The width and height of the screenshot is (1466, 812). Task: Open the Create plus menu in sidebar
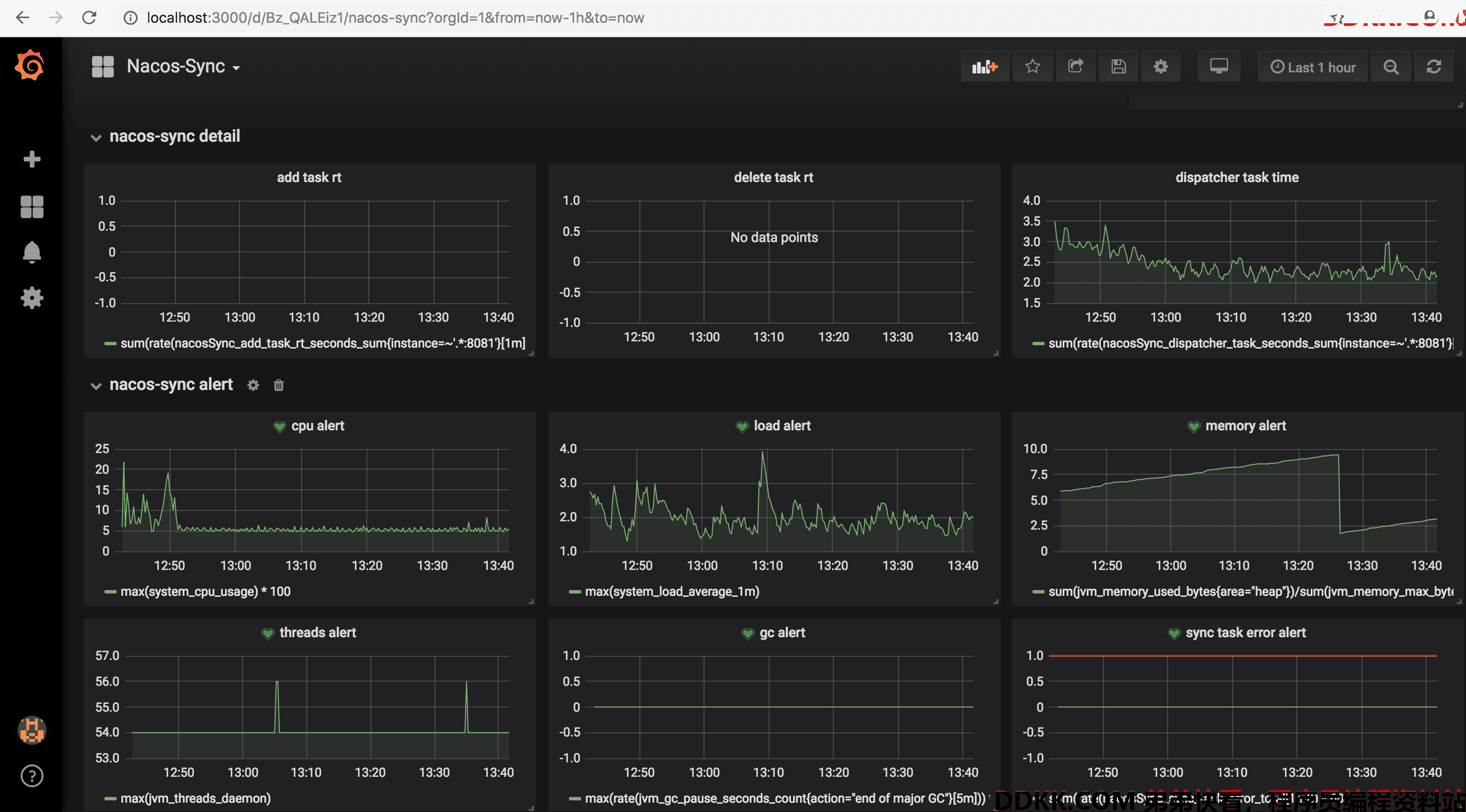[32, 159]
